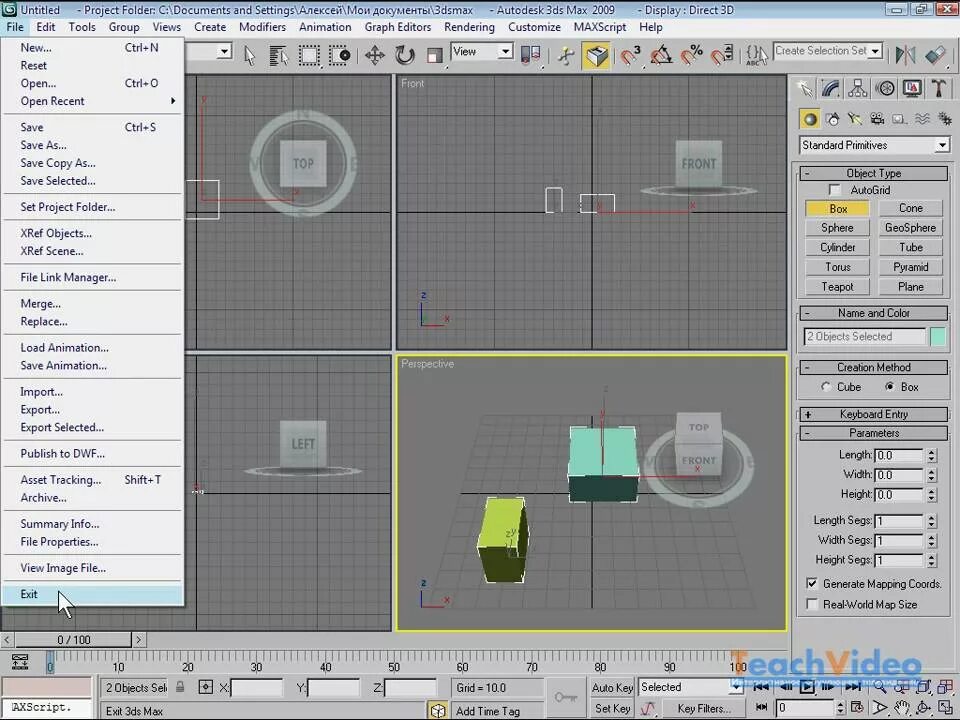This screenshot has width=960, height=720.
Task: Click the GeoSphere primitive button
Action: pyautogui.click(x=910, y=228)
